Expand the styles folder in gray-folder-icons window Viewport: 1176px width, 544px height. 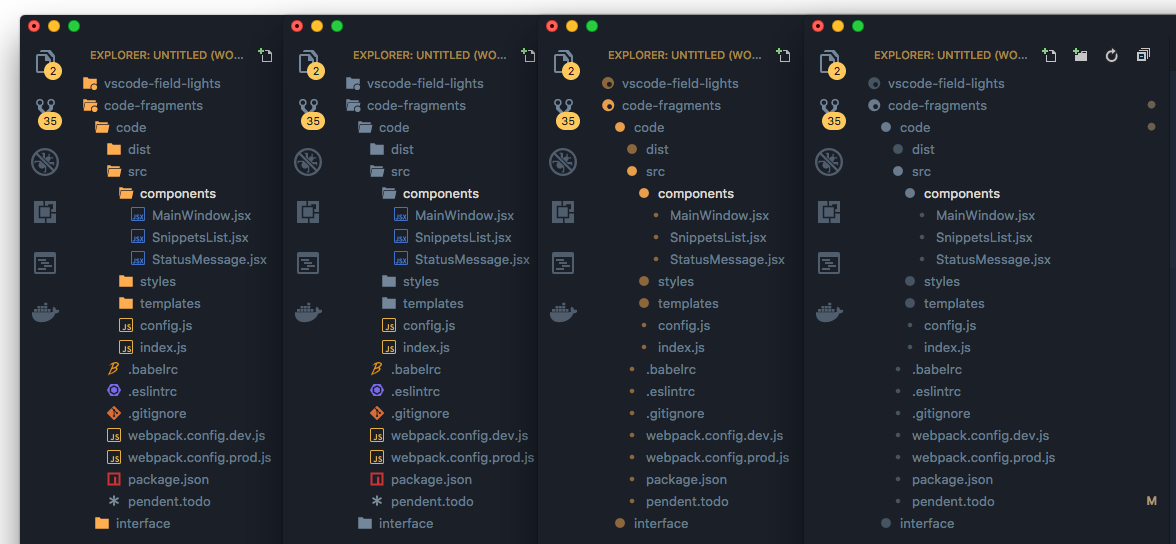[410, 281]
